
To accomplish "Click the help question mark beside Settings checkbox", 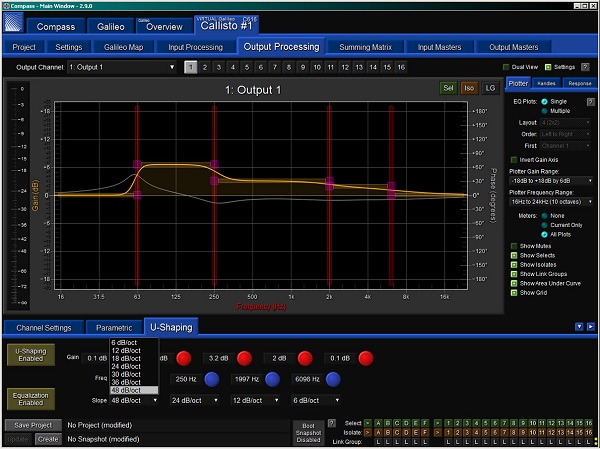I will 585,67.
